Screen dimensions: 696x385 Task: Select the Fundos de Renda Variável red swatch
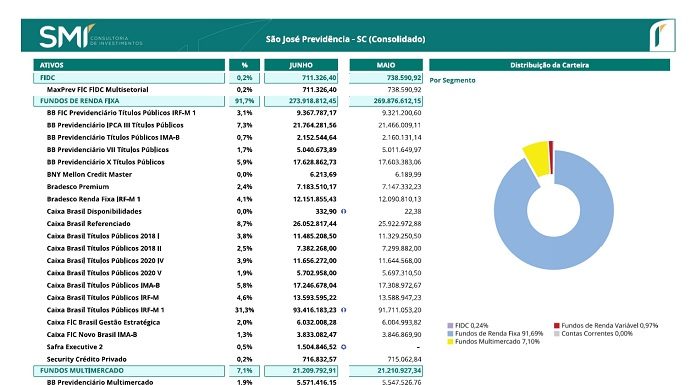click(557, 325)
